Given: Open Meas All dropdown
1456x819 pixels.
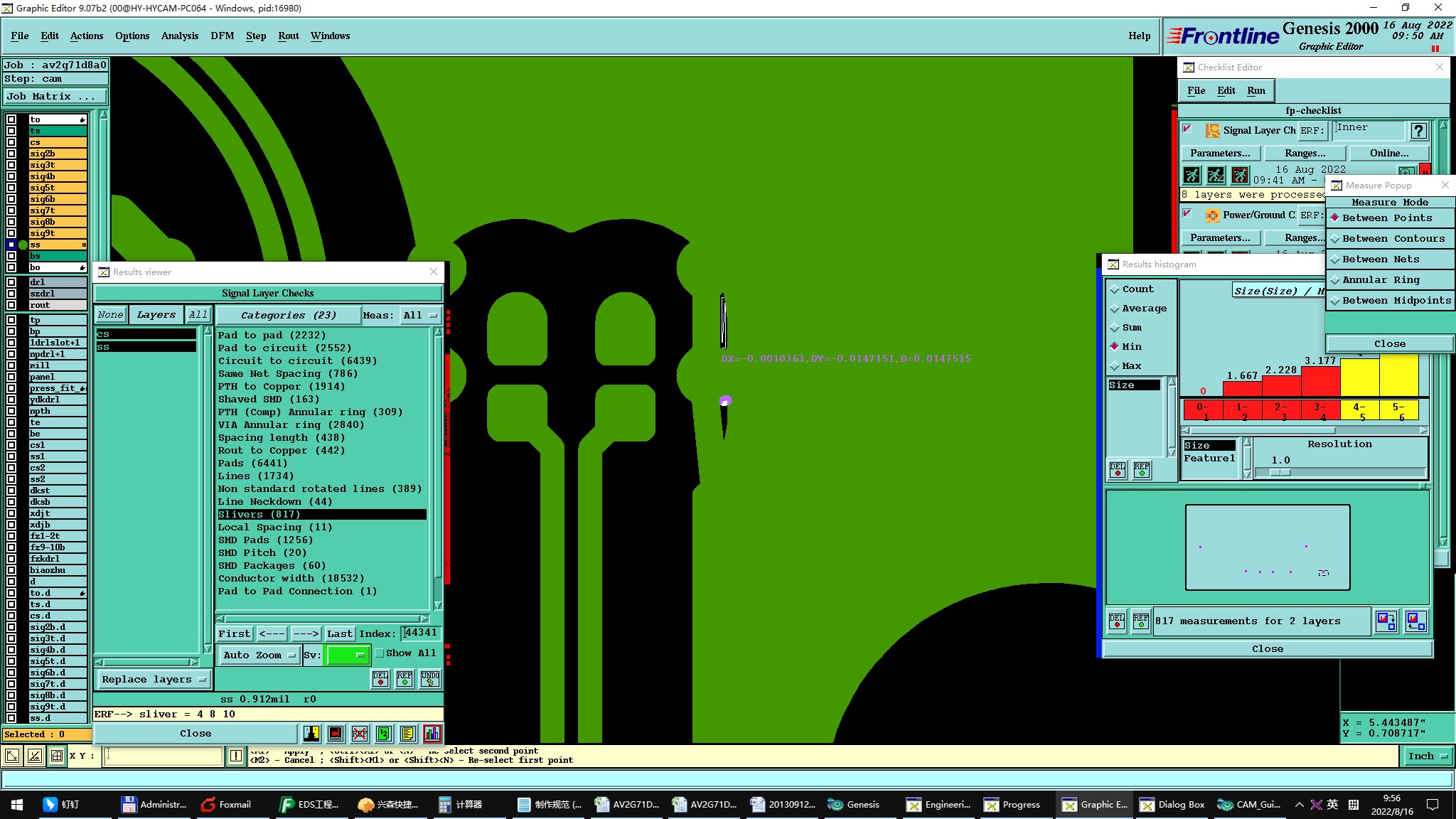Looking at the screenshot, I should click(x=420, y=315).
